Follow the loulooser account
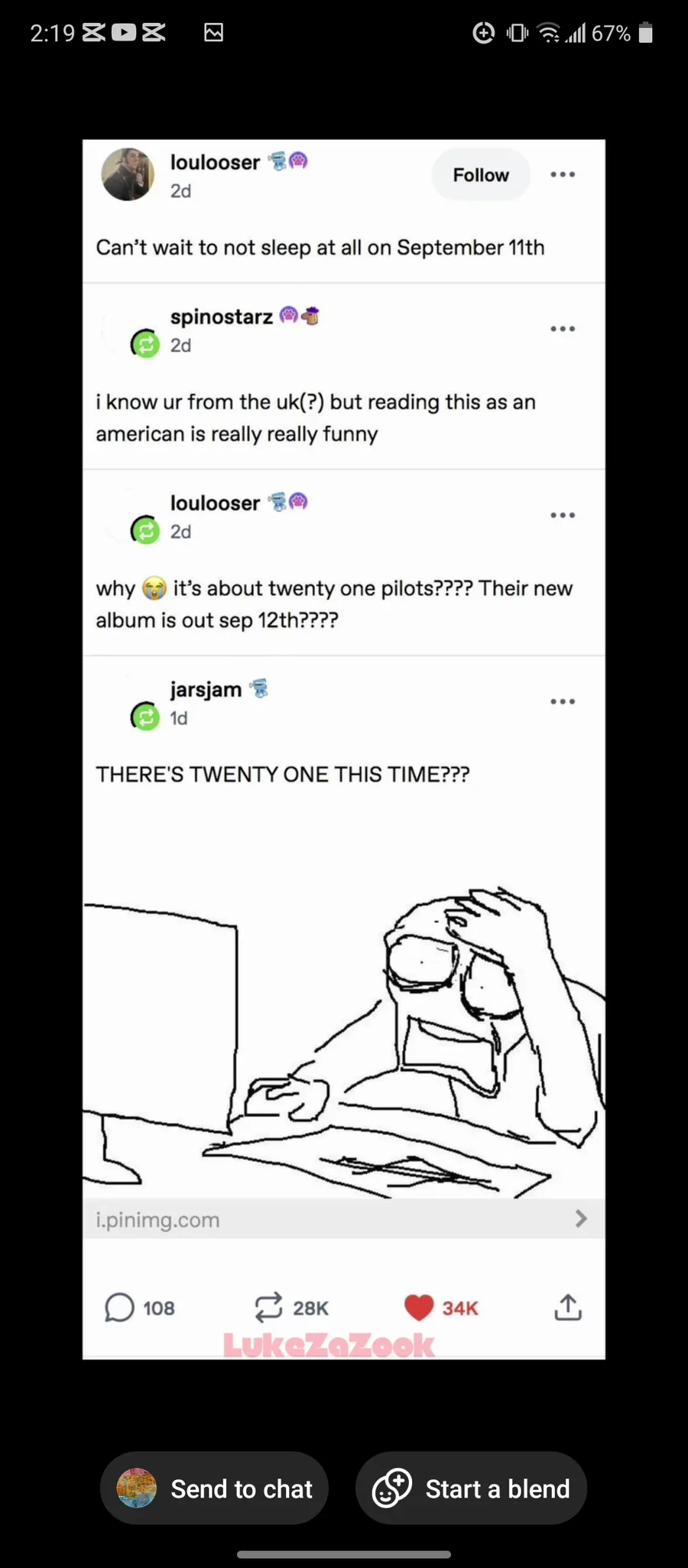This screenshot has width=688, height=1568. [x=480, y=175]
